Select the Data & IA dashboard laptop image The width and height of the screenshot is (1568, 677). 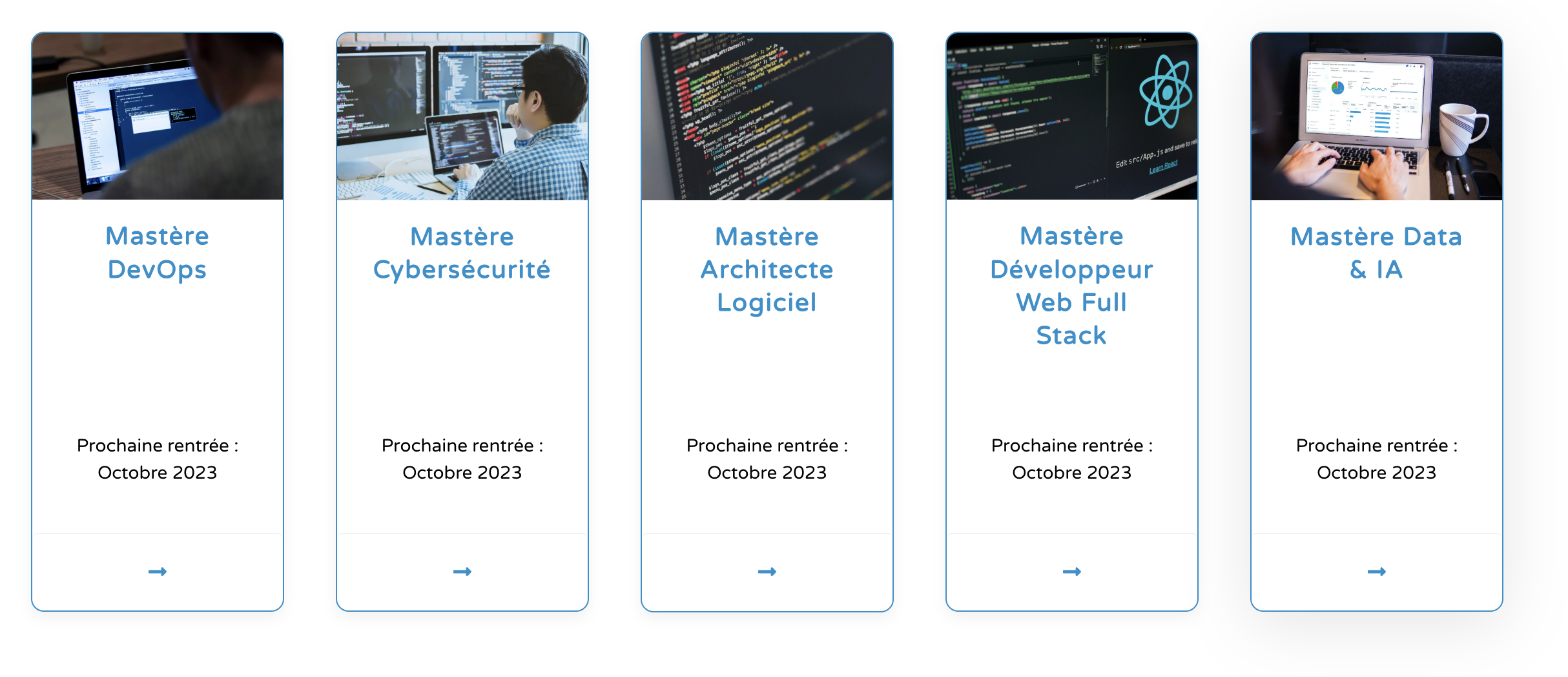pyautogui.click(x=1377, y=116)
